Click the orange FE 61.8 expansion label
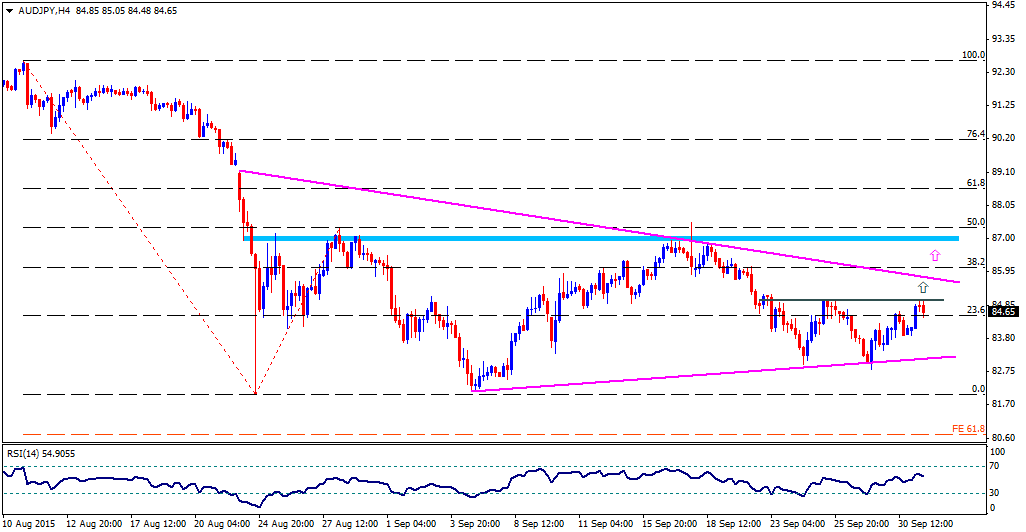The image size is (1026, 532). click(968, 429)
